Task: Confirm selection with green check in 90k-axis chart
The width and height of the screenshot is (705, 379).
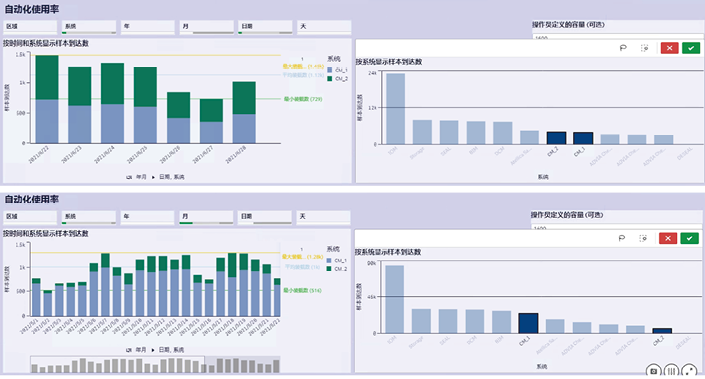Action: 690,238
